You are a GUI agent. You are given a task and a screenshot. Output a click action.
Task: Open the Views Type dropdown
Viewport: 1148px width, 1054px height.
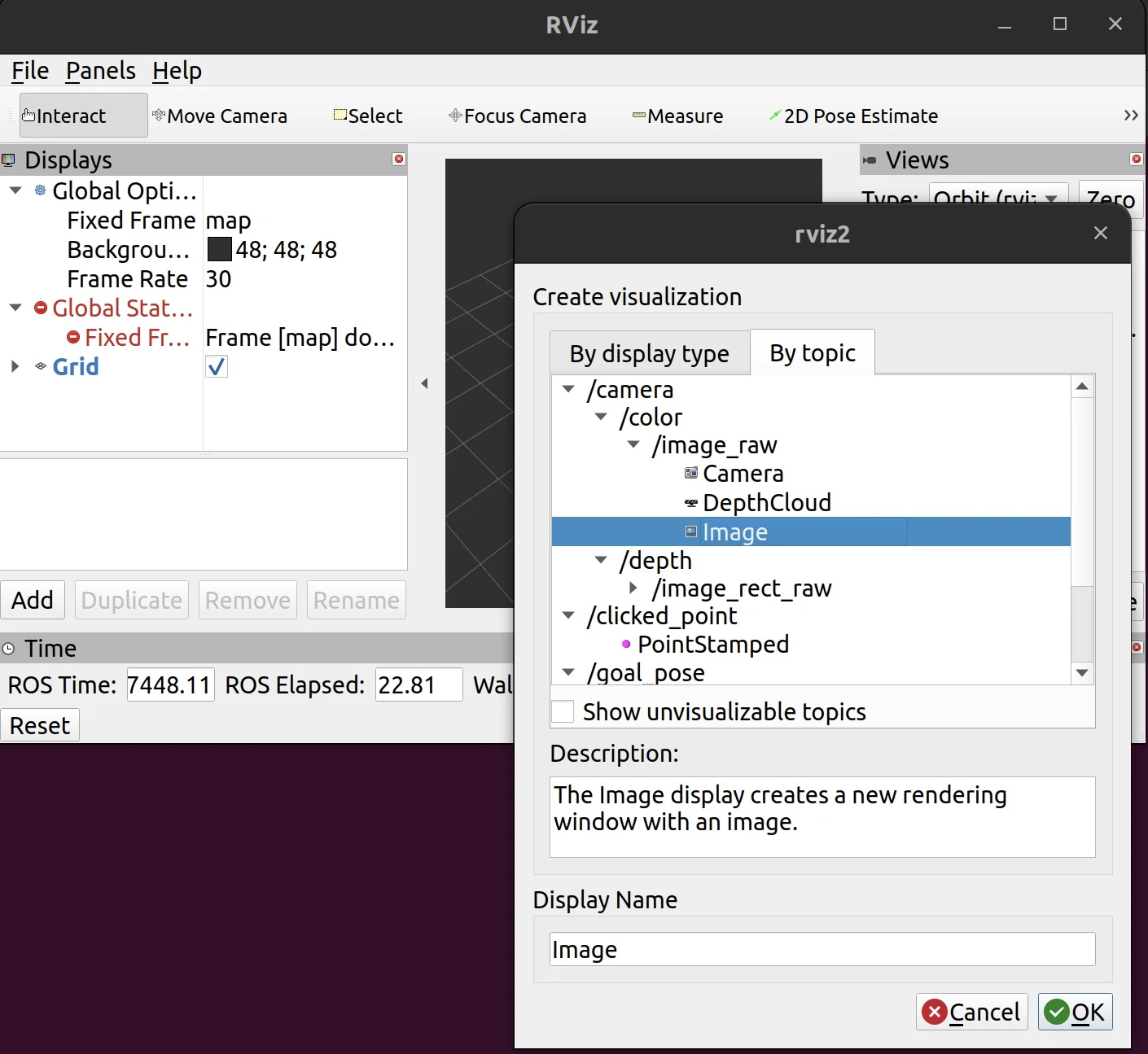point(998,199)
